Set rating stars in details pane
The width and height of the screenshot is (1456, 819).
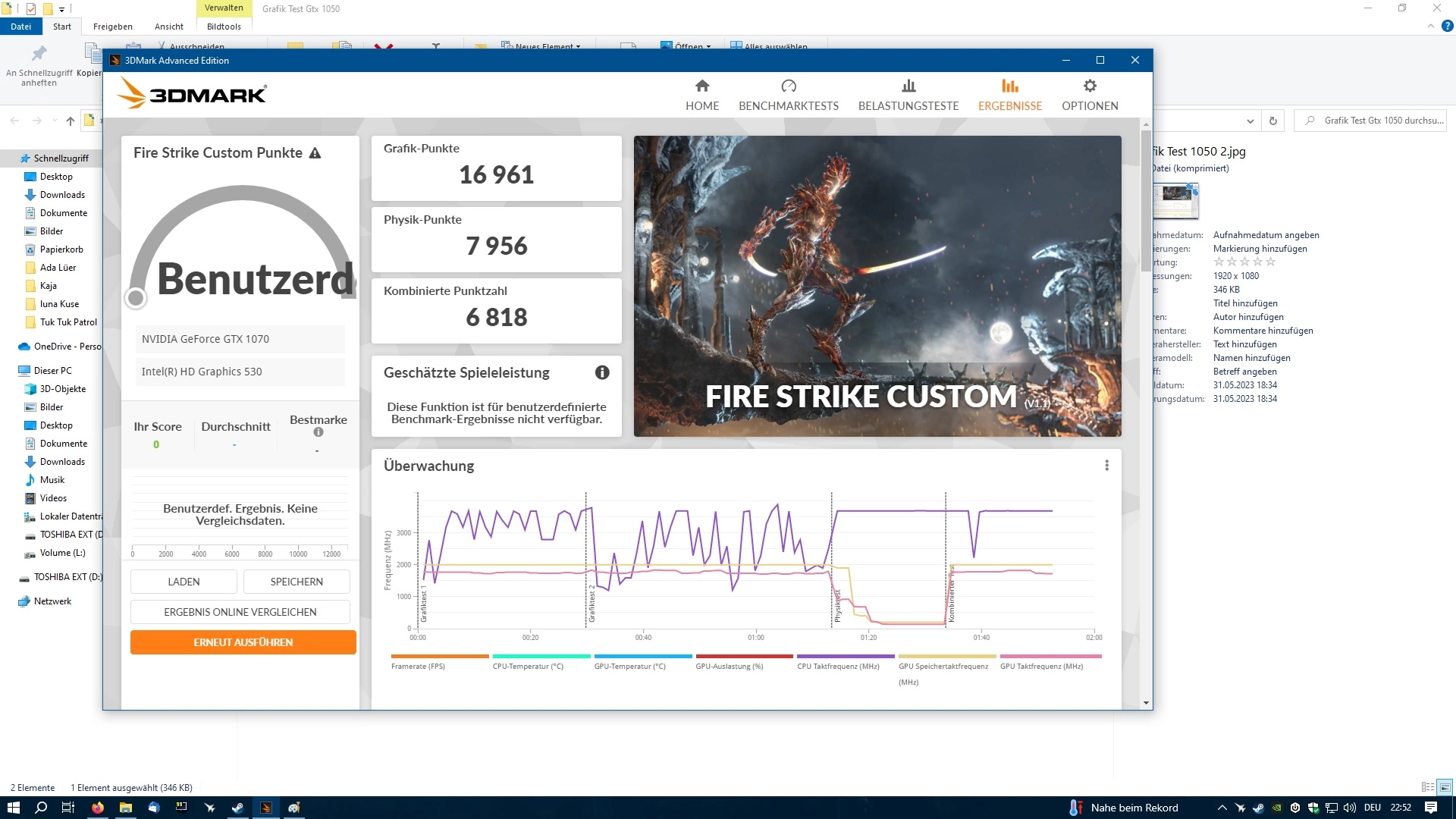[1244, 262]
